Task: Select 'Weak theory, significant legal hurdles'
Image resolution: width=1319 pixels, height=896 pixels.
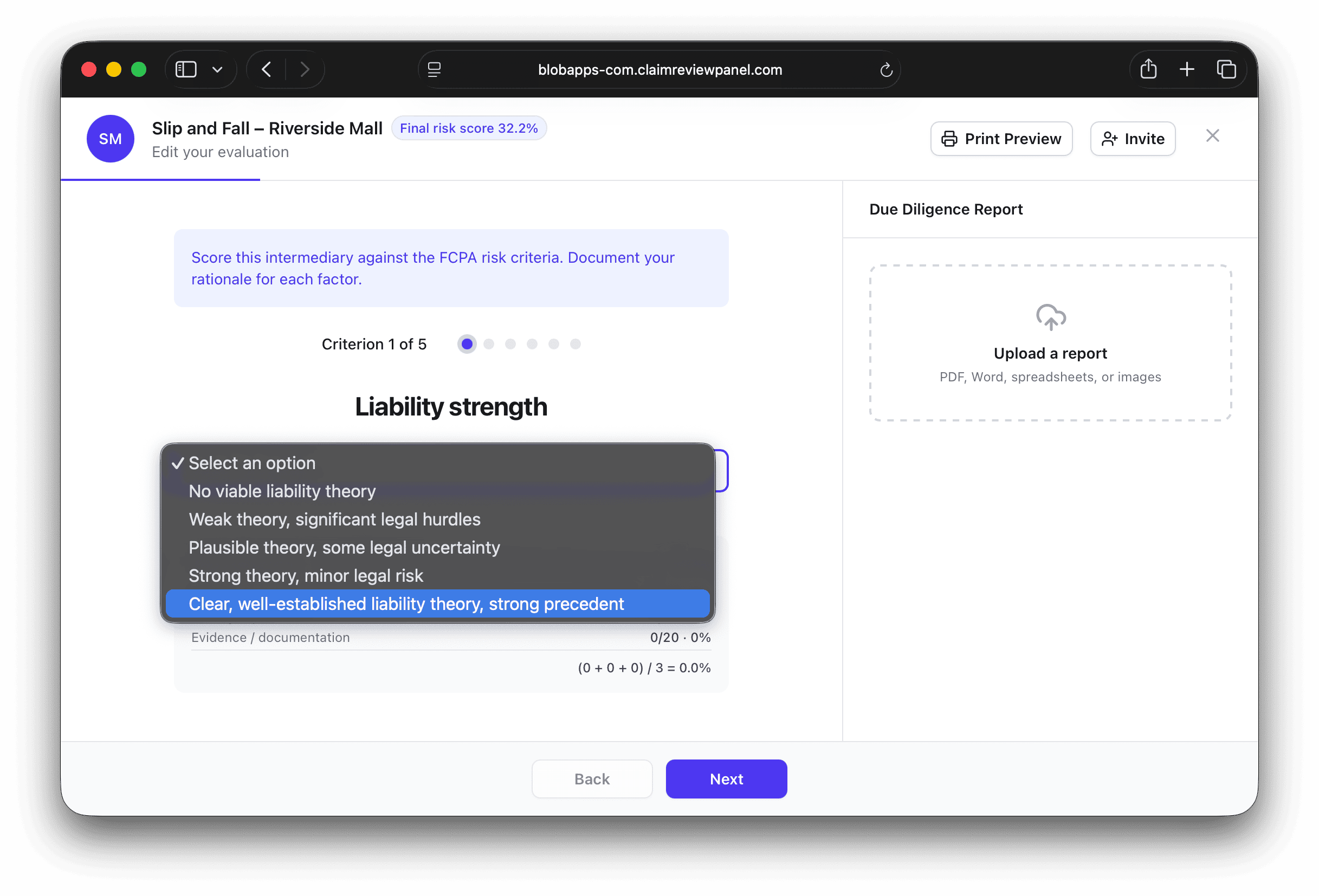Action: click(437, 519)
